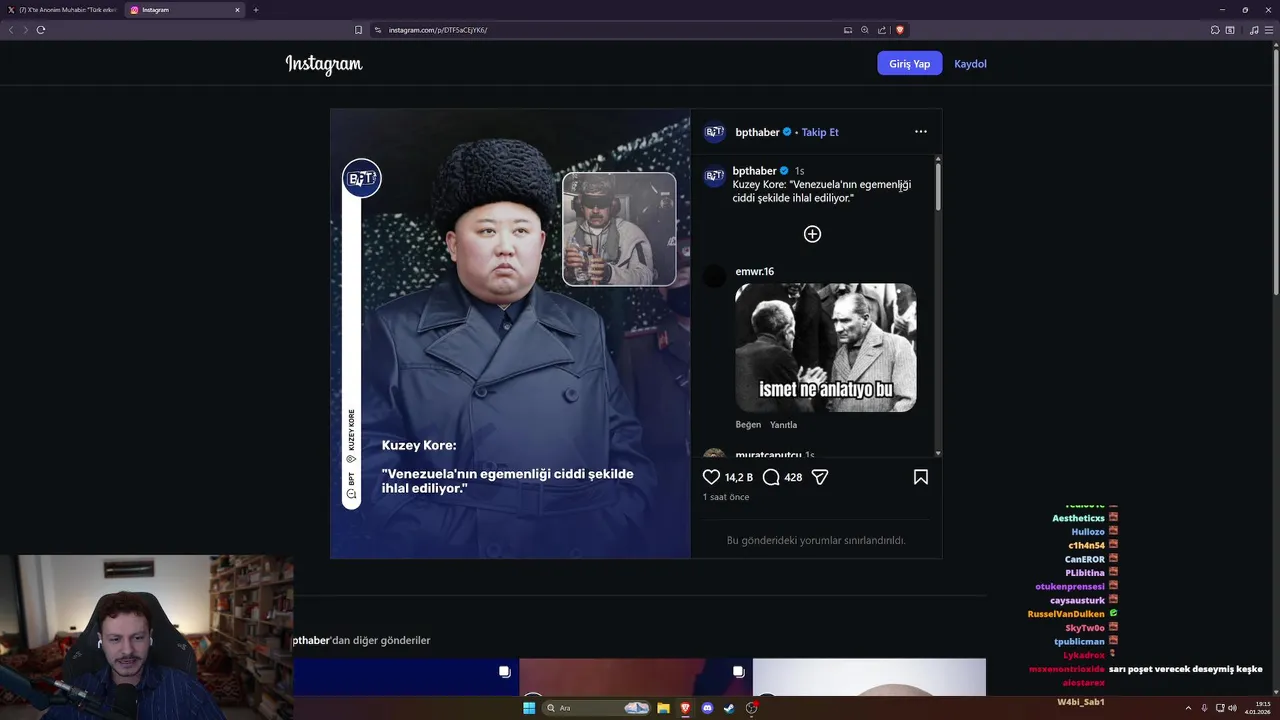Screen dimensions: 1280x720
Task: Click Beğen under emwr.16 comment
Action: pyautogui.click(x=748, y=425)
